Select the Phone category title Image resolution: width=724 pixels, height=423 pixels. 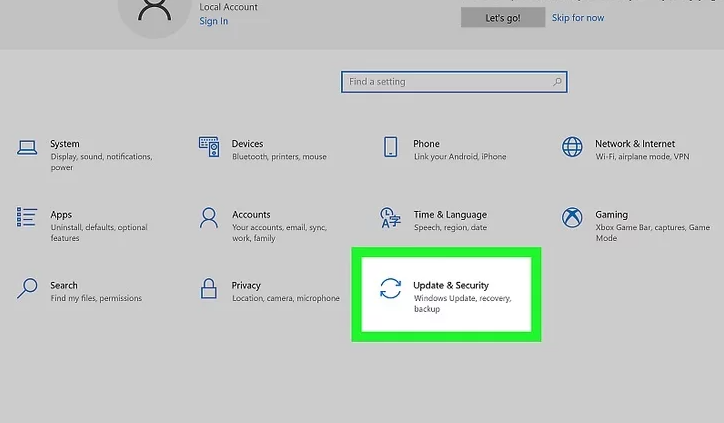click(426, 144)
